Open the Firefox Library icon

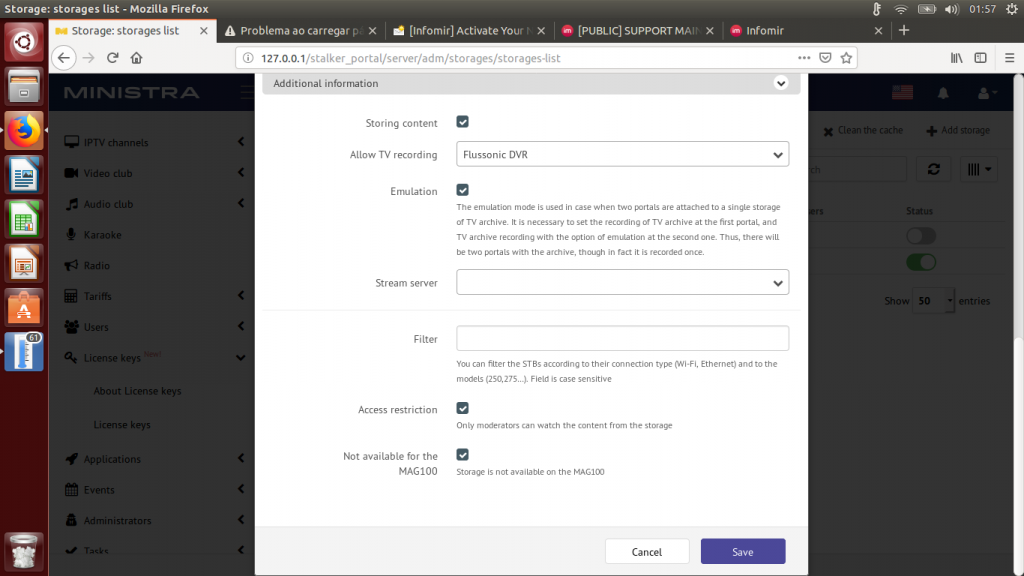tap(957, 57)
